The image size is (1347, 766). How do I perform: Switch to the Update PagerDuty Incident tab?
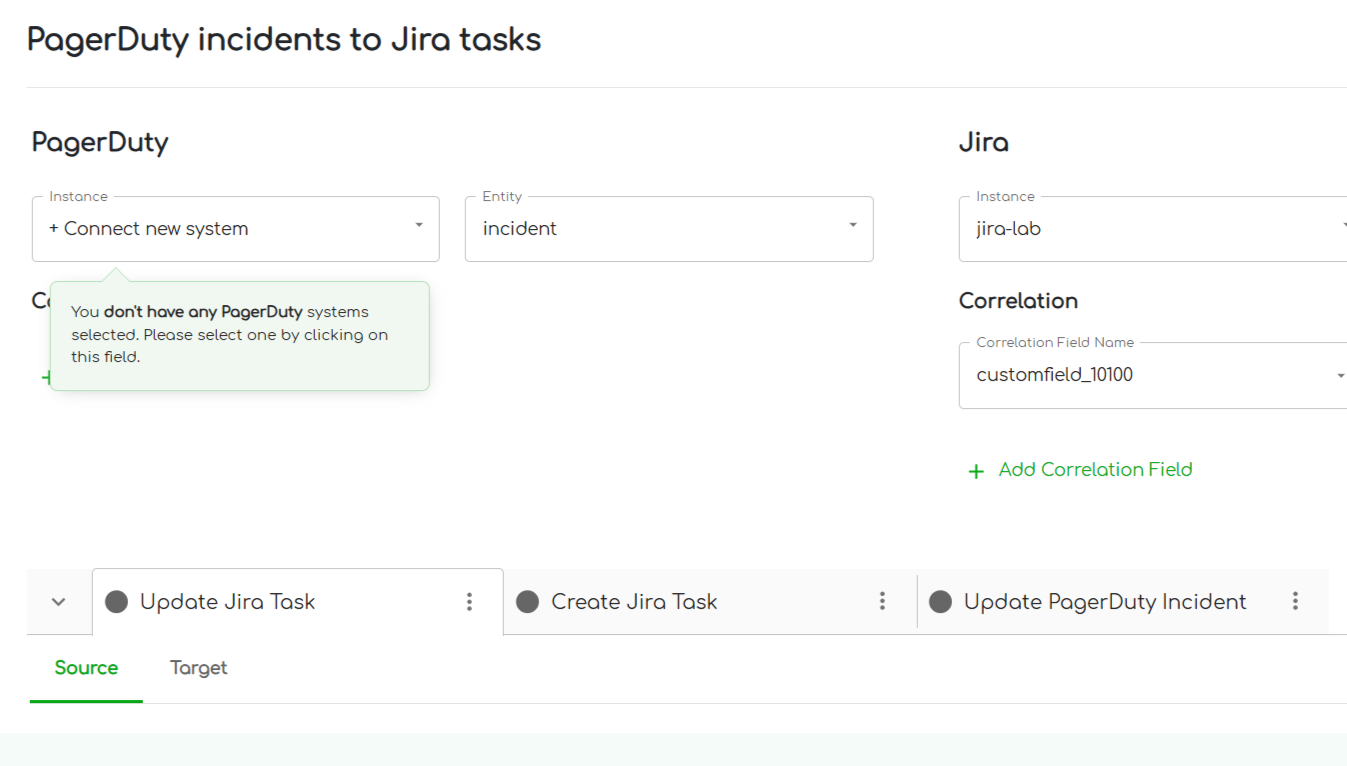(1104, 602)
